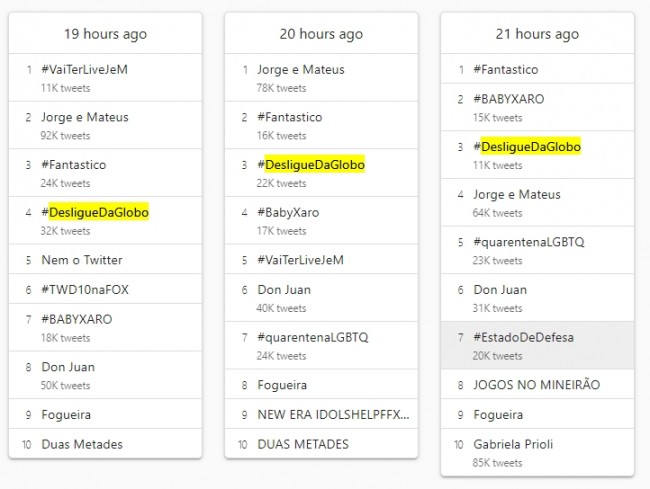Click the NEW ERA IDOLSHELPPFFX trend
This screenshot has width=650, height=489.
333,414
